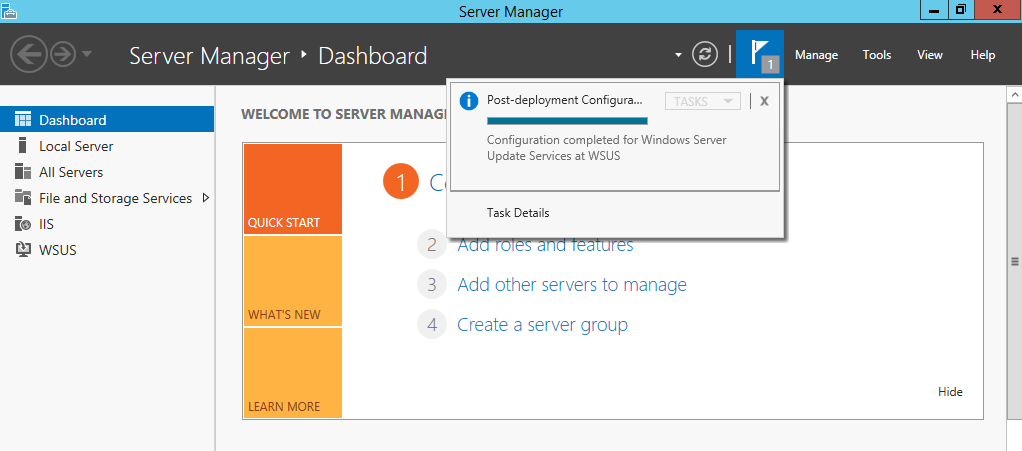Image resolution: width=1022 pixels, height=451 pixels.
Task: Open Local Server from sidebar
Action: click(76, 146)
